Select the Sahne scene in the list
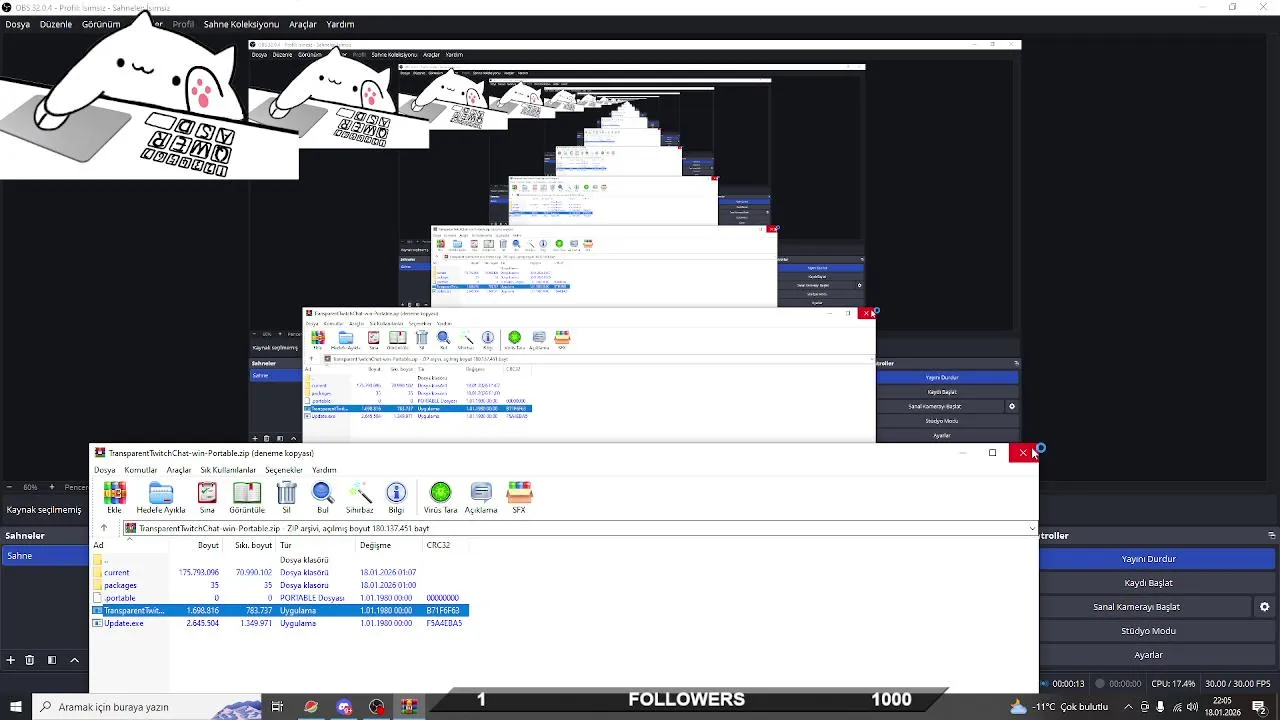Screen dimensions: 1280x720 pyautogui.click(x=44, y=556)
